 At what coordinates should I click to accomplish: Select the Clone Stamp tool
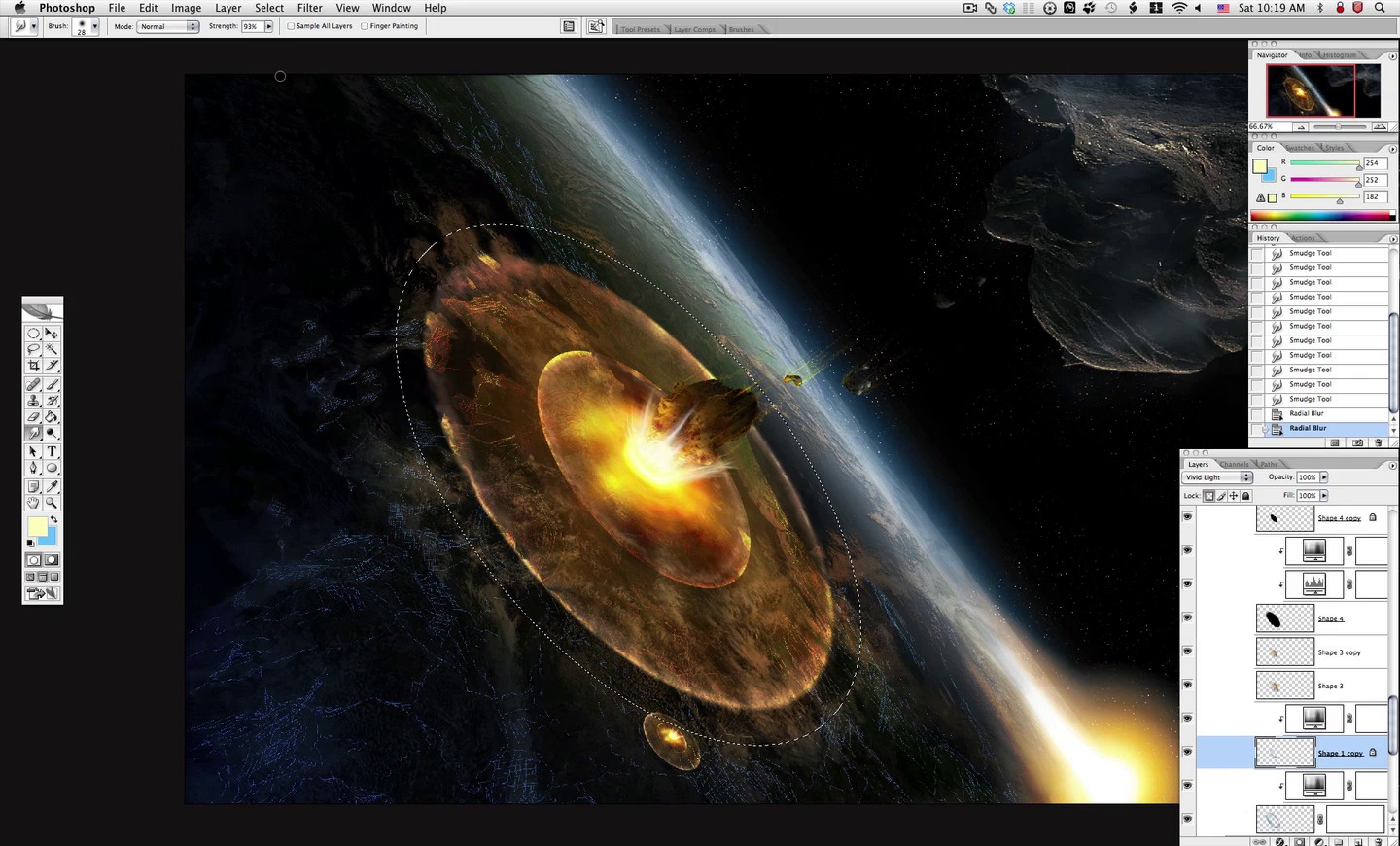pos(33,401)
